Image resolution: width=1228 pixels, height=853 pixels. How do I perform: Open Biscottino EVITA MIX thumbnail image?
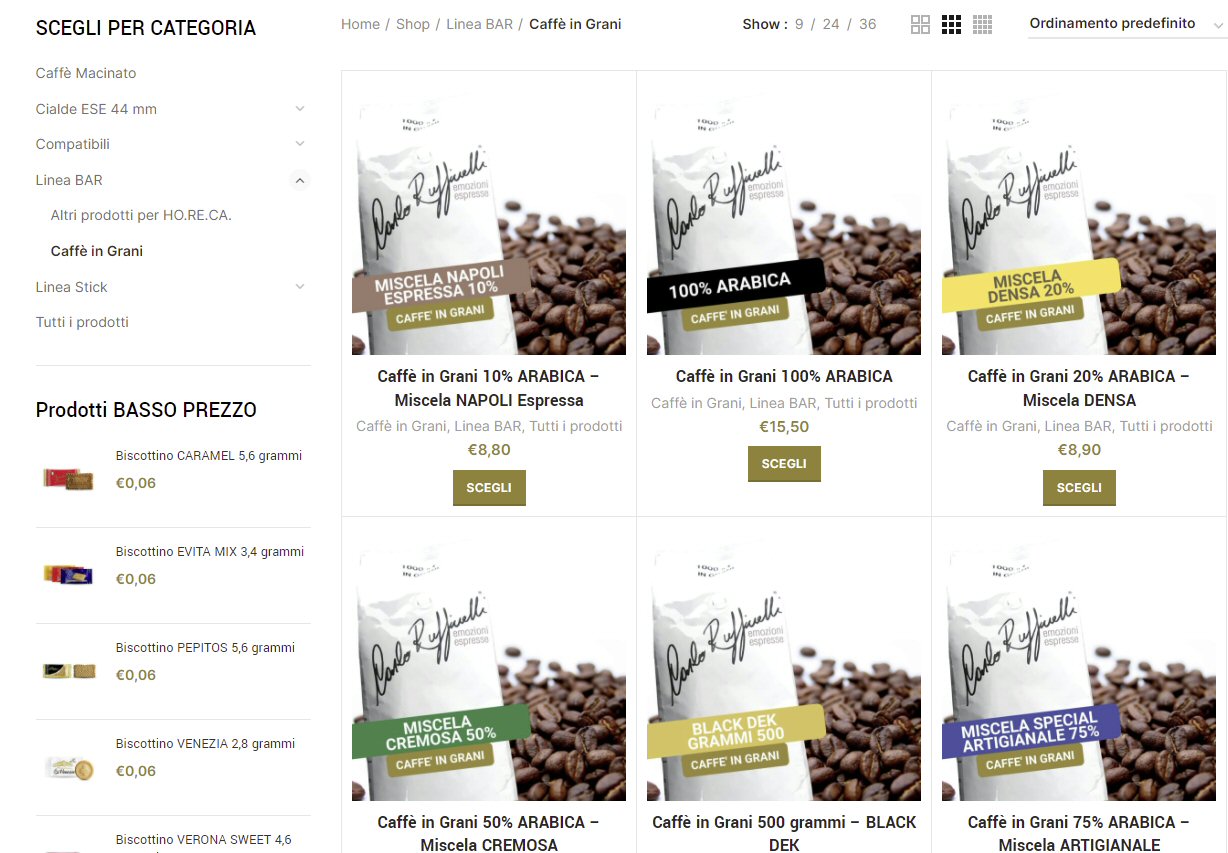pyautogui.click(x=69, y=575)
